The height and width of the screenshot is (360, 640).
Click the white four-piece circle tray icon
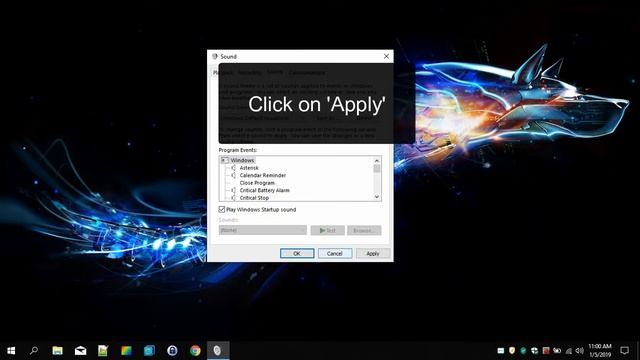(534, 351)
